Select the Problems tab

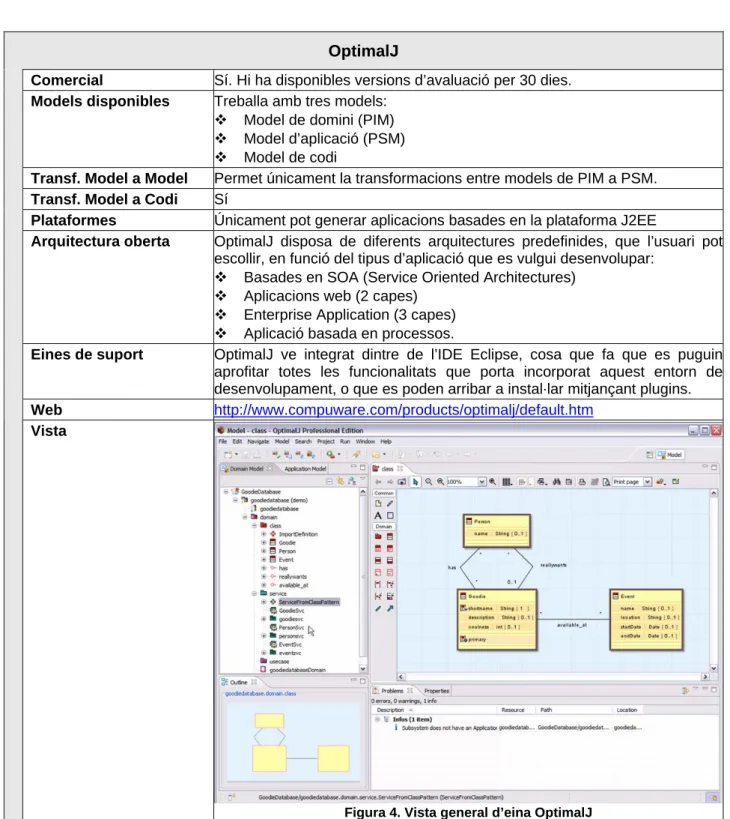392,691
